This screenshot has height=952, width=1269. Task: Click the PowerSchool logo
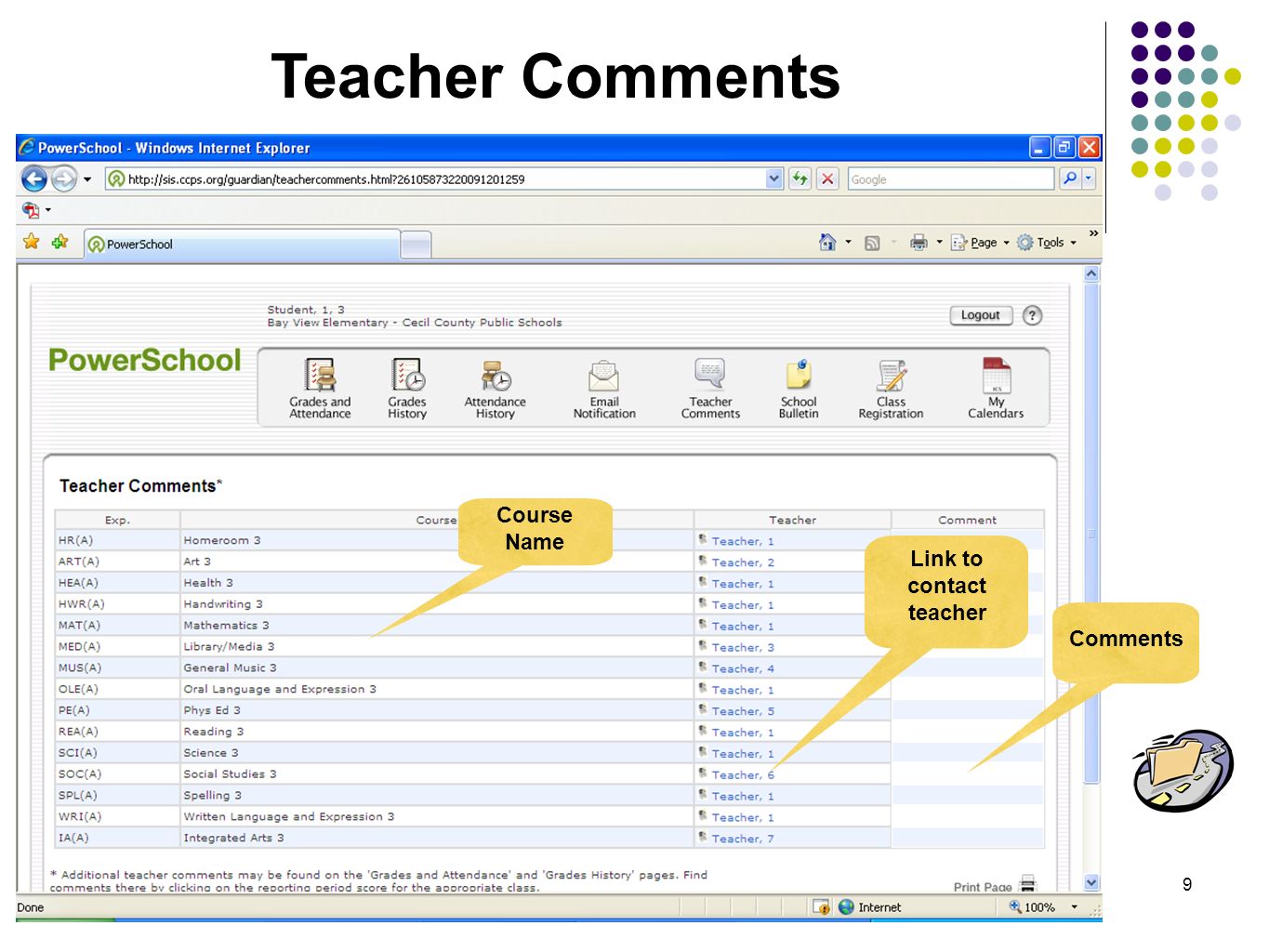(x=144, y=361)
